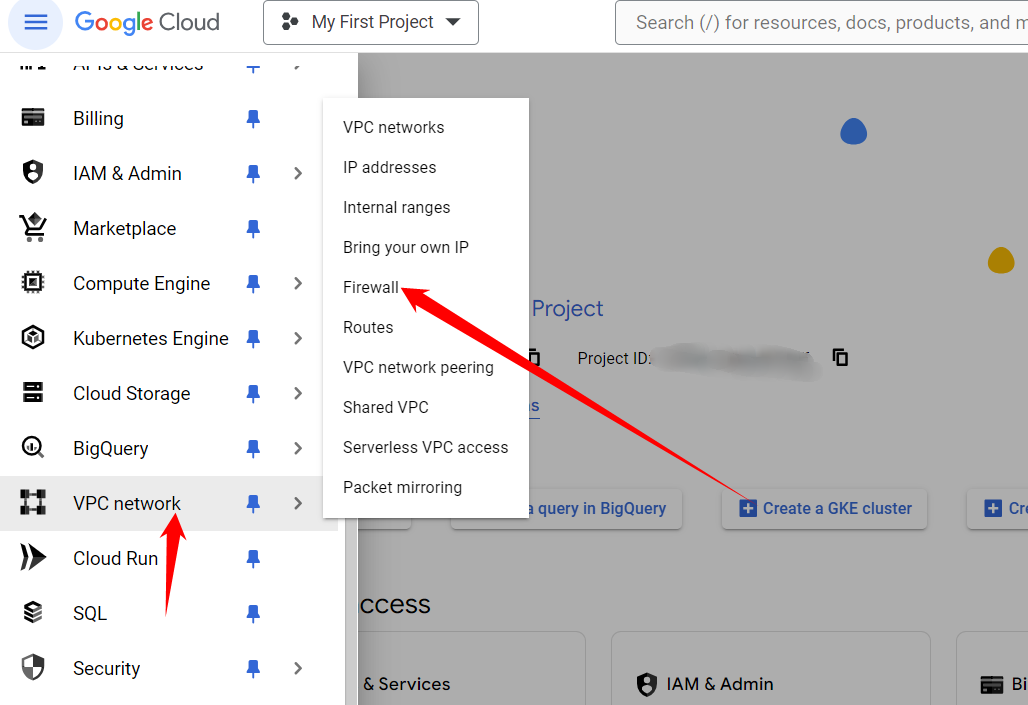Expand the Cloud Storage submenu chevron
Viewport: 1028px width, 705px height.
[x=298, y=393]
